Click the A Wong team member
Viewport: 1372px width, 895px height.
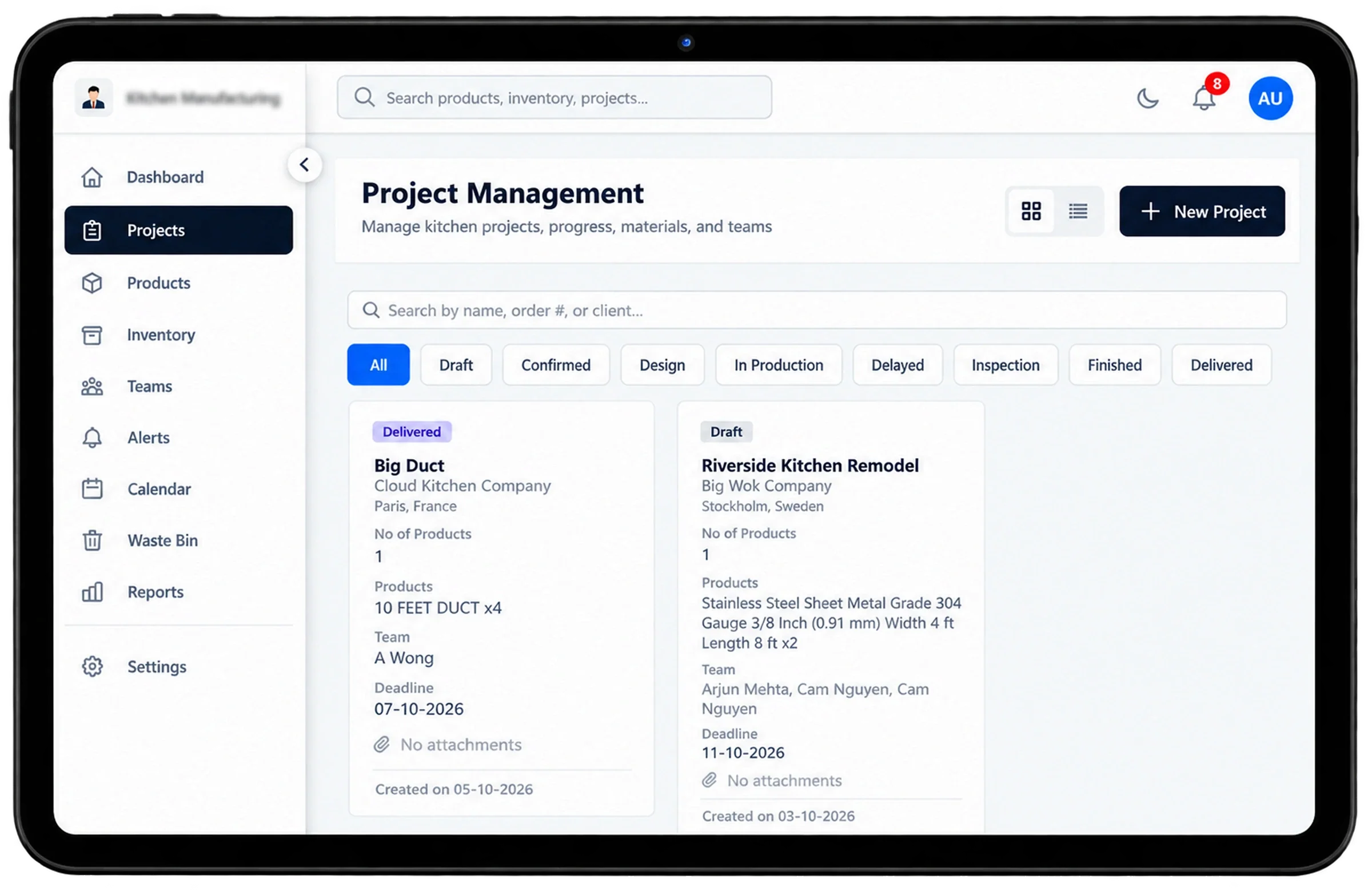click(x=404, y=658)
